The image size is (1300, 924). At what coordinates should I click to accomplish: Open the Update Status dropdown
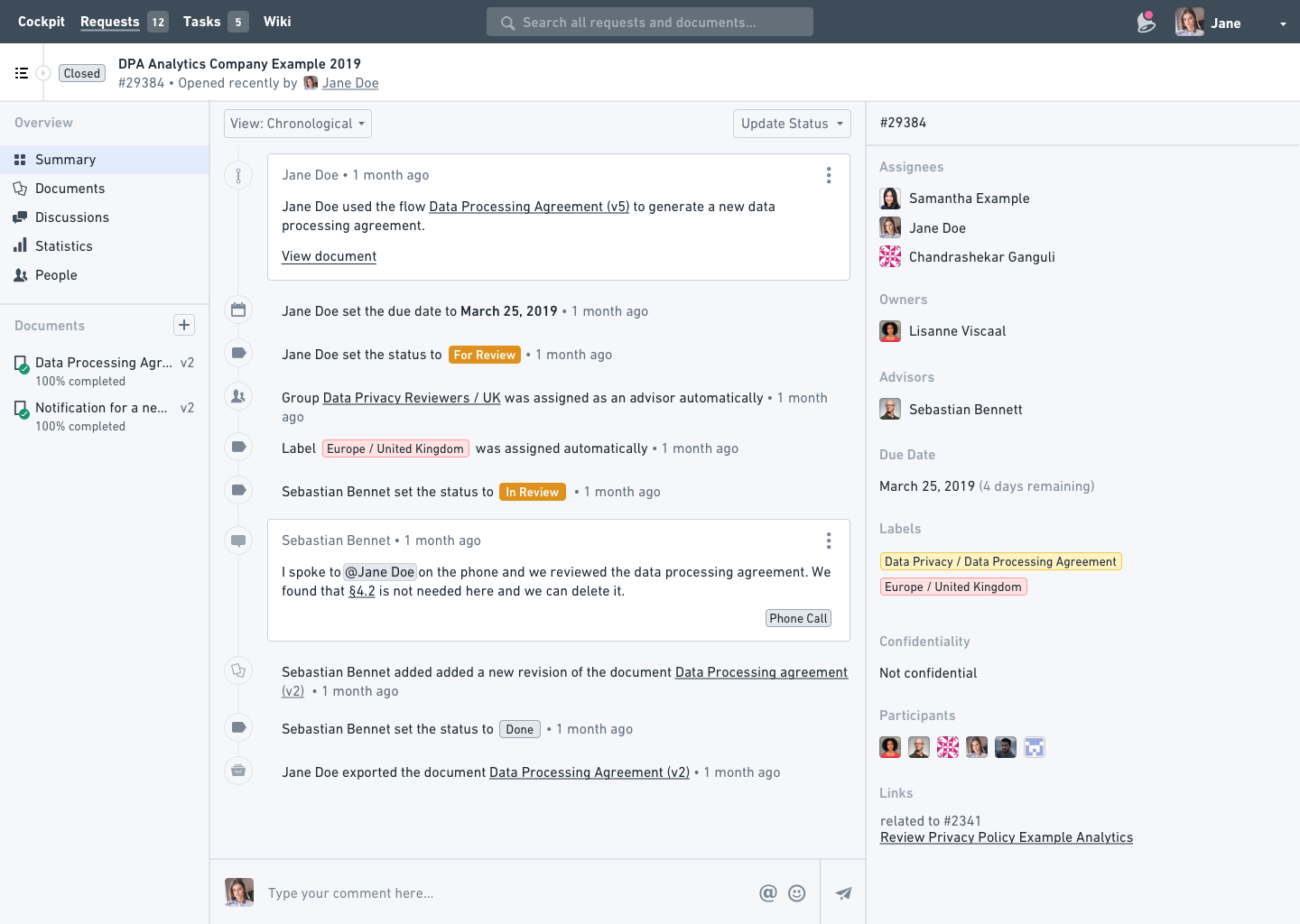(791, 124)
